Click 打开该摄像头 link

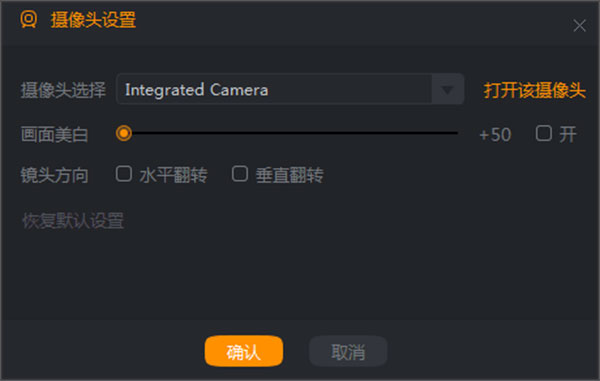point(535,91)
